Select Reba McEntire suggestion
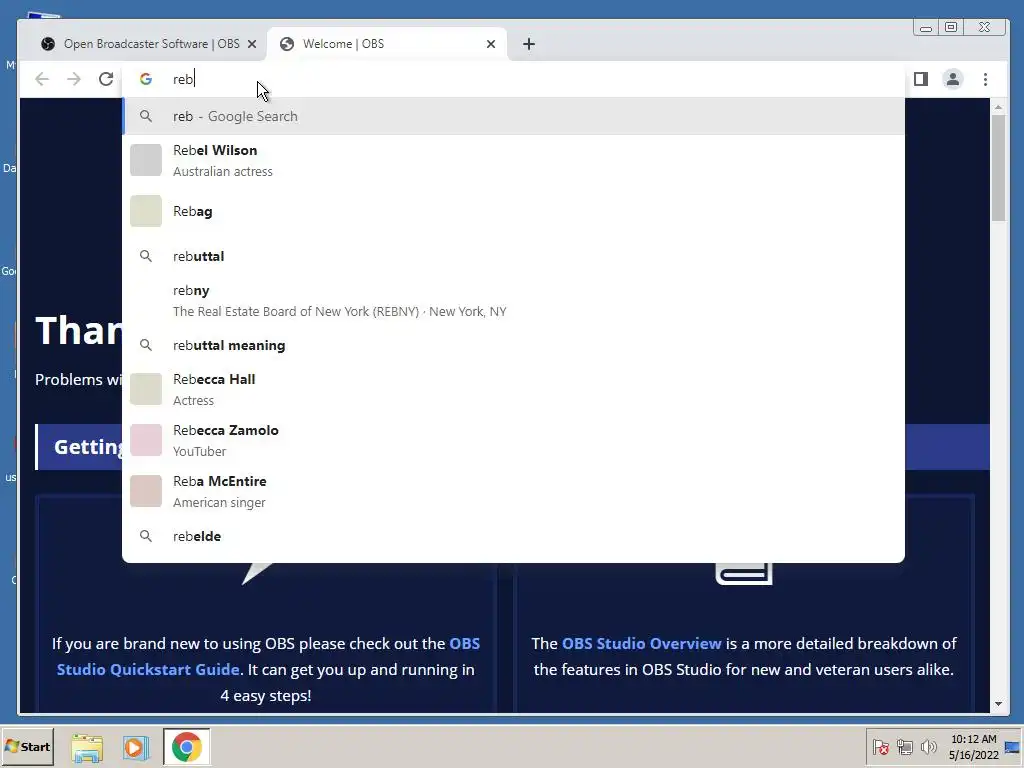Image resolution: width=1024 pixels, height=768 pixels. (513, 491)
